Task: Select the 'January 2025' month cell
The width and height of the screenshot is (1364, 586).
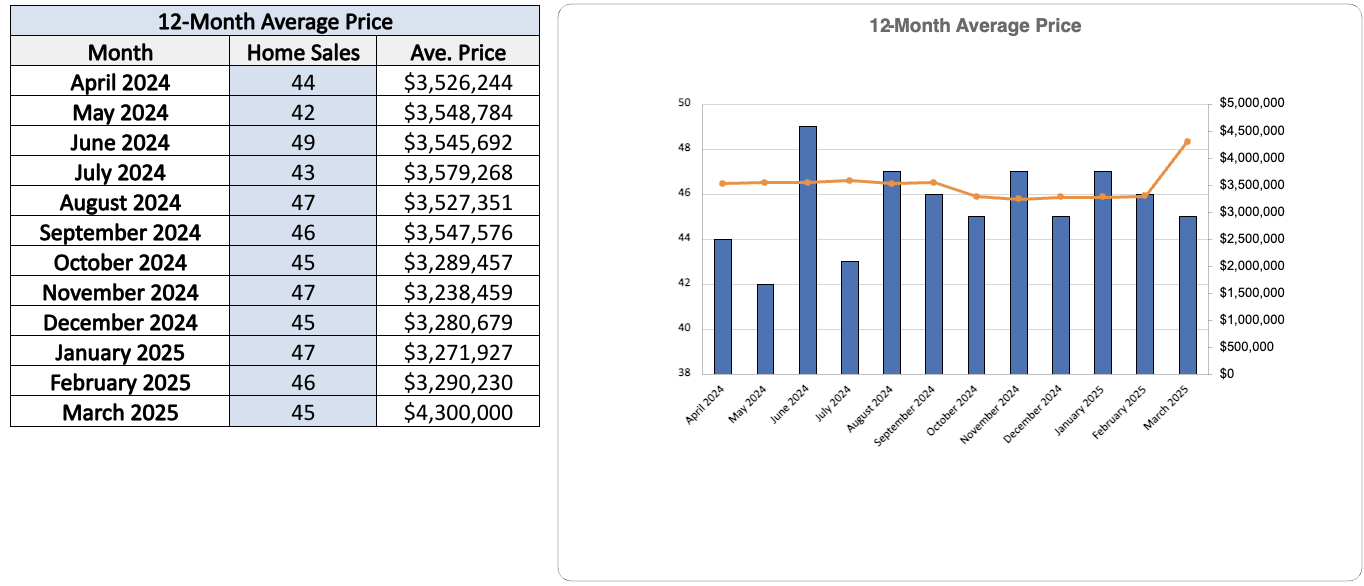Action: point(120,352)
